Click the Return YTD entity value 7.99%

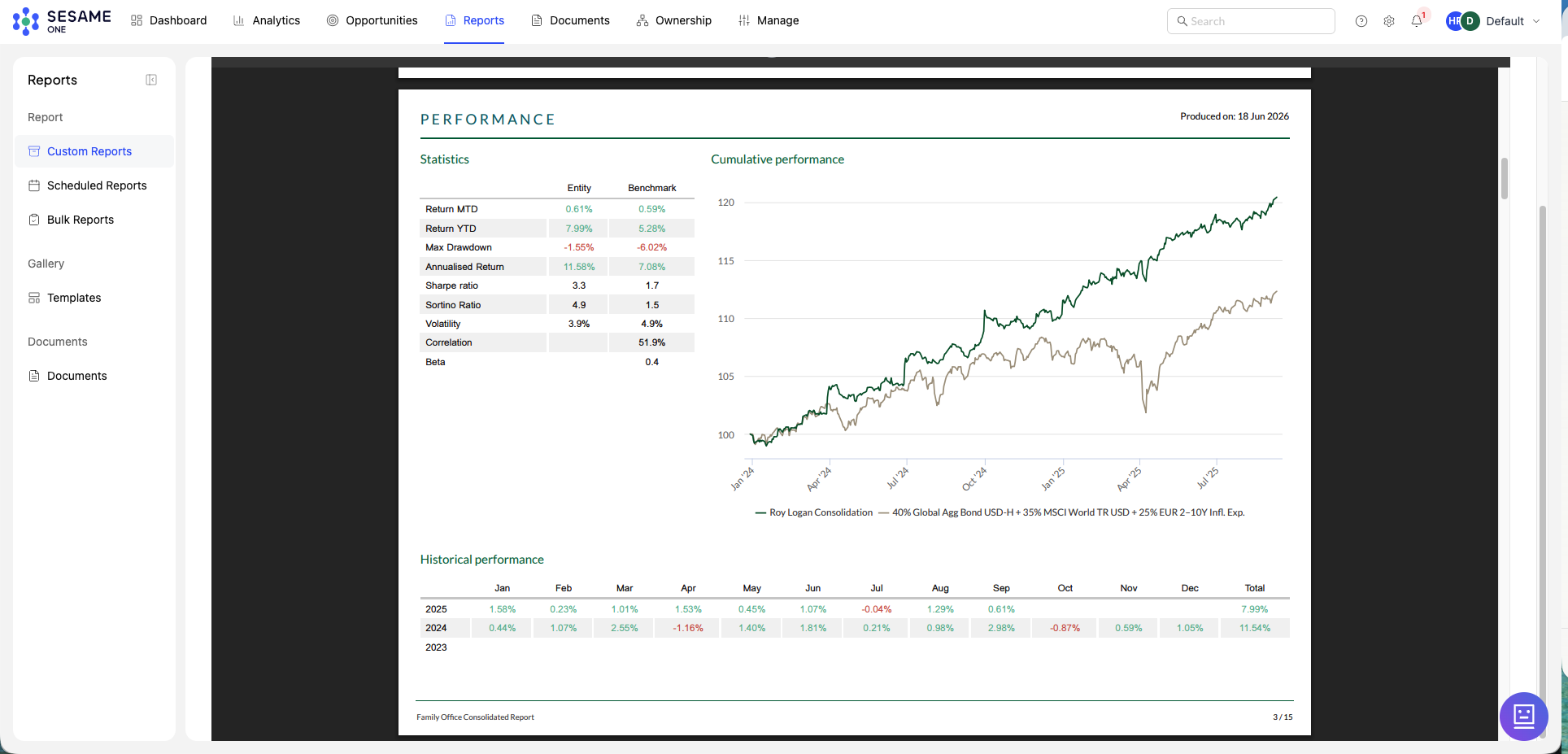[x=579, y=229]
